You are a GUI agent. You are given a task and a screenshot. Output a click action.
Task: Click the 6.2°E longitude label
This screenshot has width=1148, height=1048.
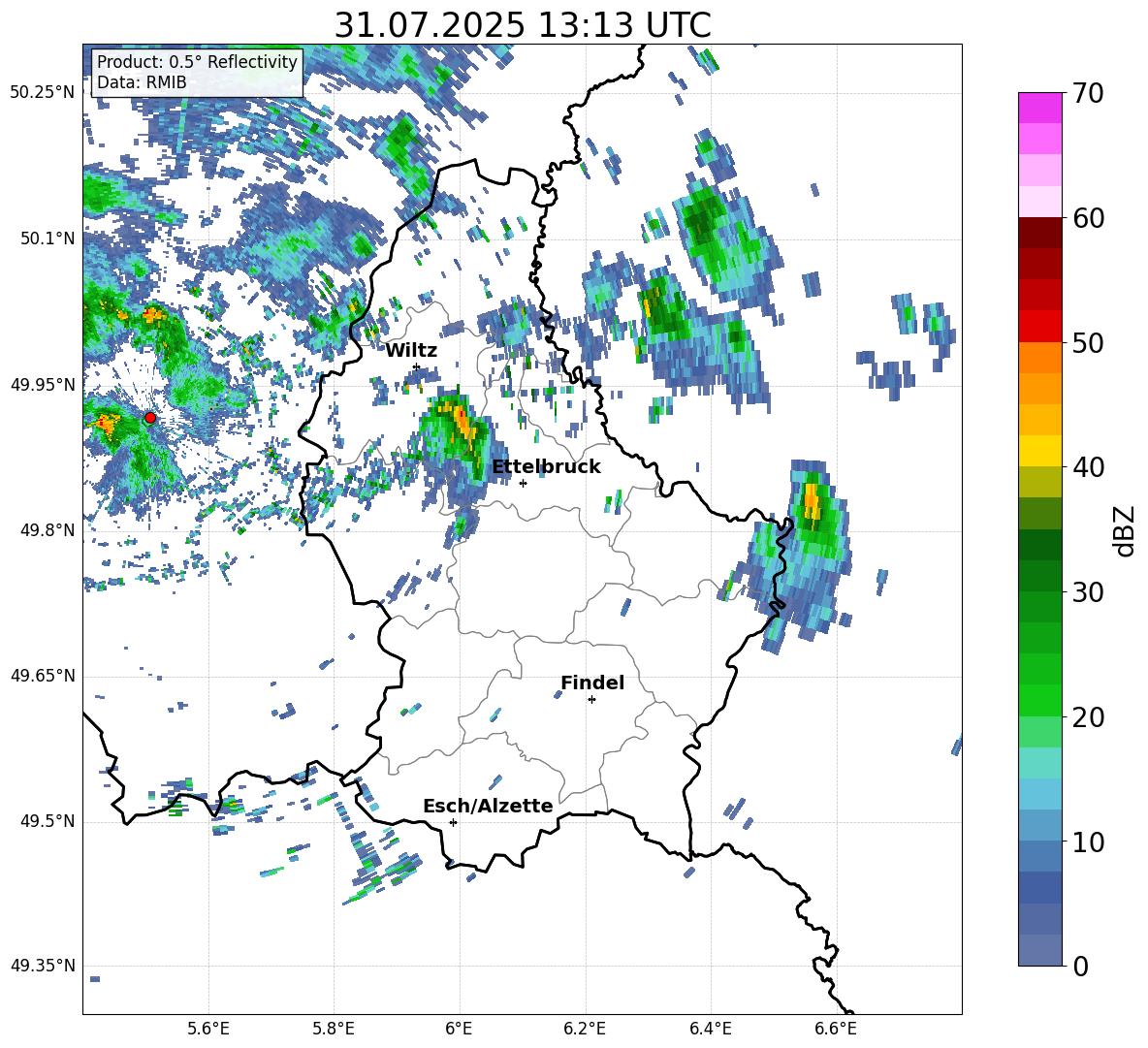585,1029
